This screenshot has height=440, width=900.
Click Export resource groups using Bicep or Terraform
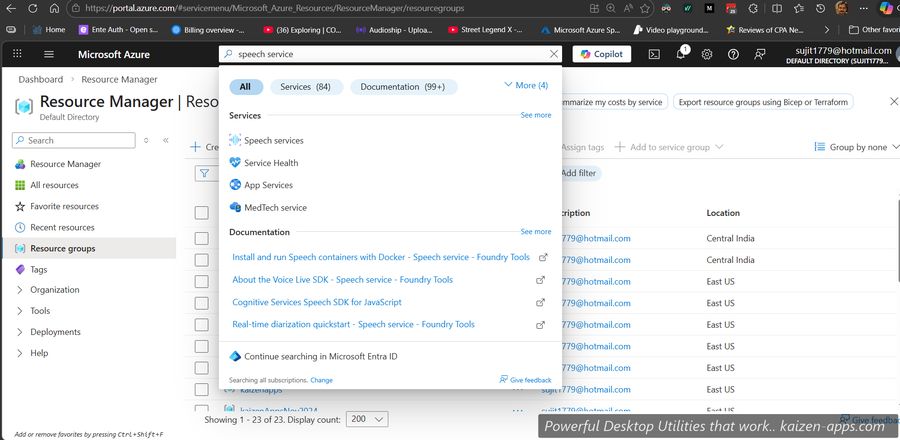[763, 102]
